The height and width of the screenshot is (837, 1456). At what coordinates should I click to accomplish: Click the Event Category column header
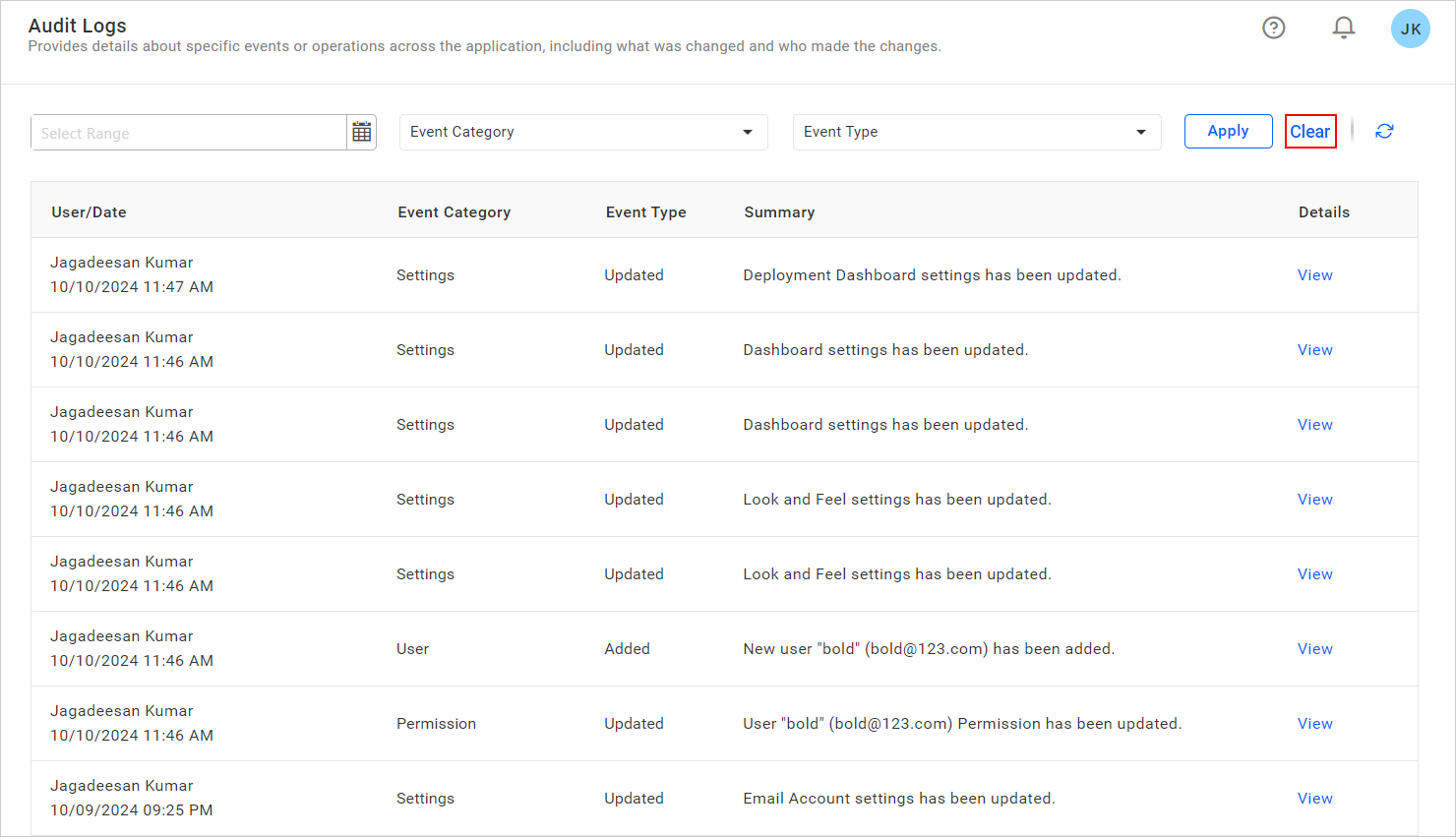454,212
